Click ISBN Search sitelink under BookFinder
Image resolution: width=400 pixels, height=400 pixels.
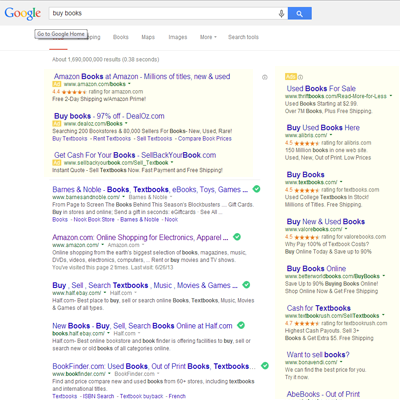click(x=98, y=396)
